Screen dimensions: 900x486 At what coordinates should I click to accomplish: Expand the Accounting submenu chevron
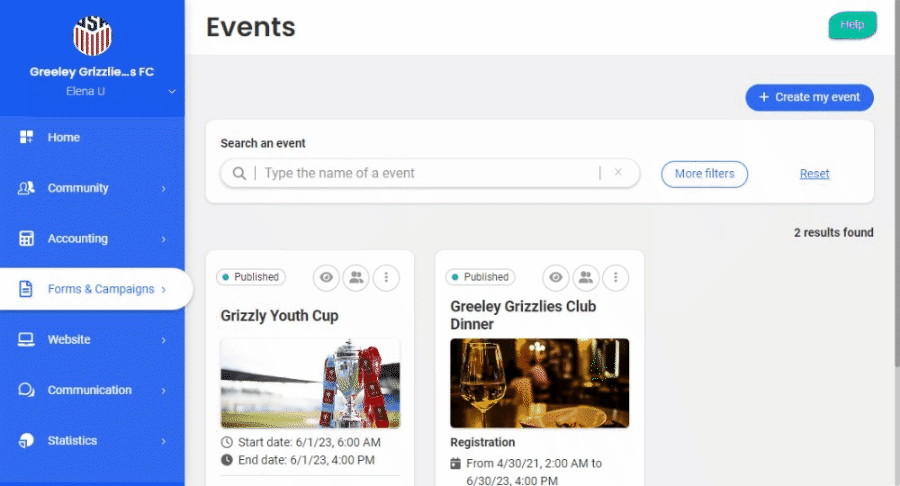tap(163, 239)
